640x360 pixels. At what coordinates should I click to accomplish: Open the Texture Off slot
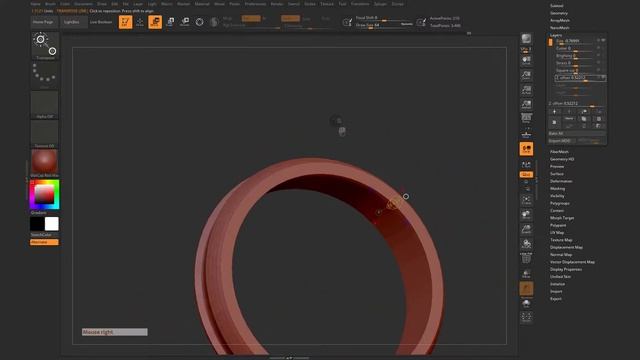(x=44, y=133)
